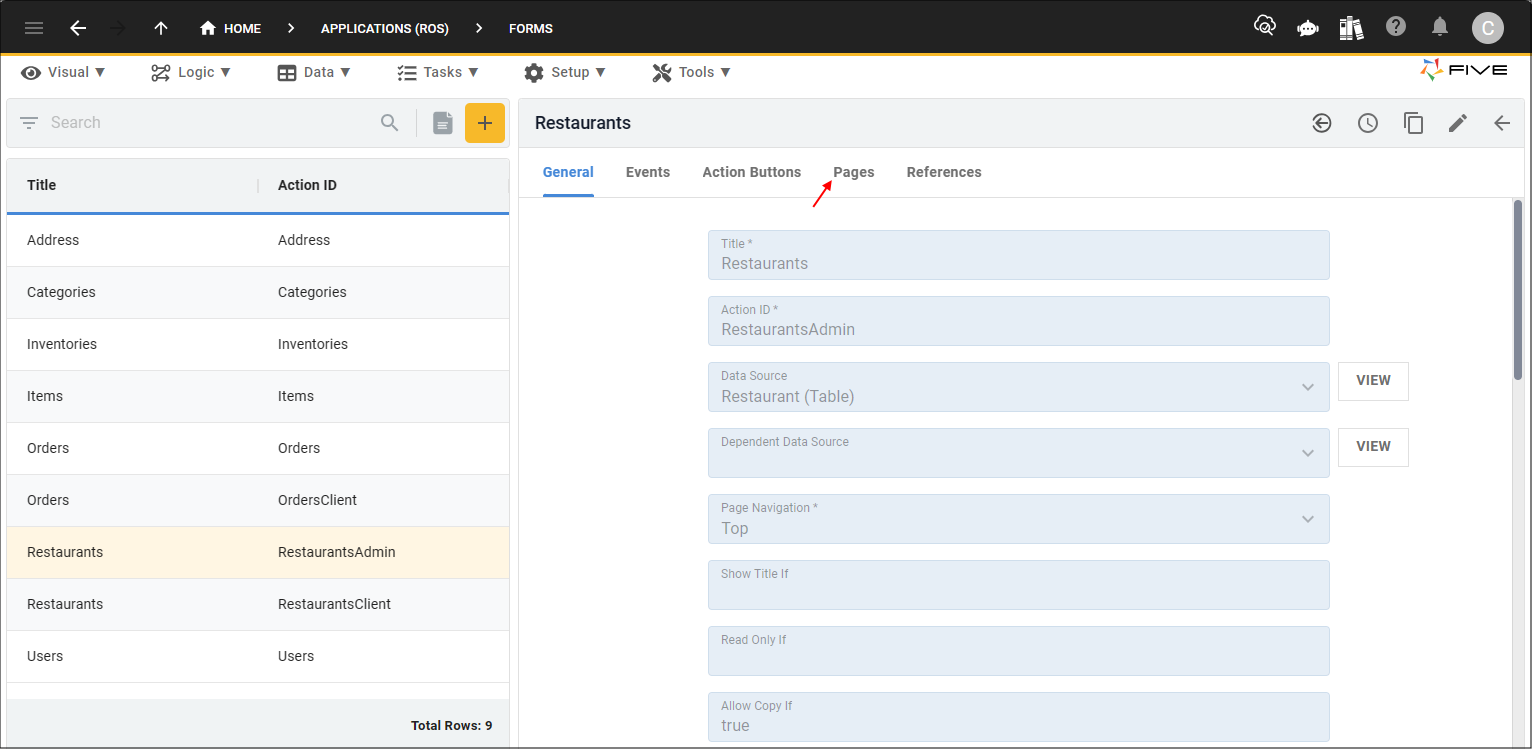Image resolution: width=1532 pixels, height=749 pixels.
Task: Click the magnifier search icon
Action: (390, 123)
